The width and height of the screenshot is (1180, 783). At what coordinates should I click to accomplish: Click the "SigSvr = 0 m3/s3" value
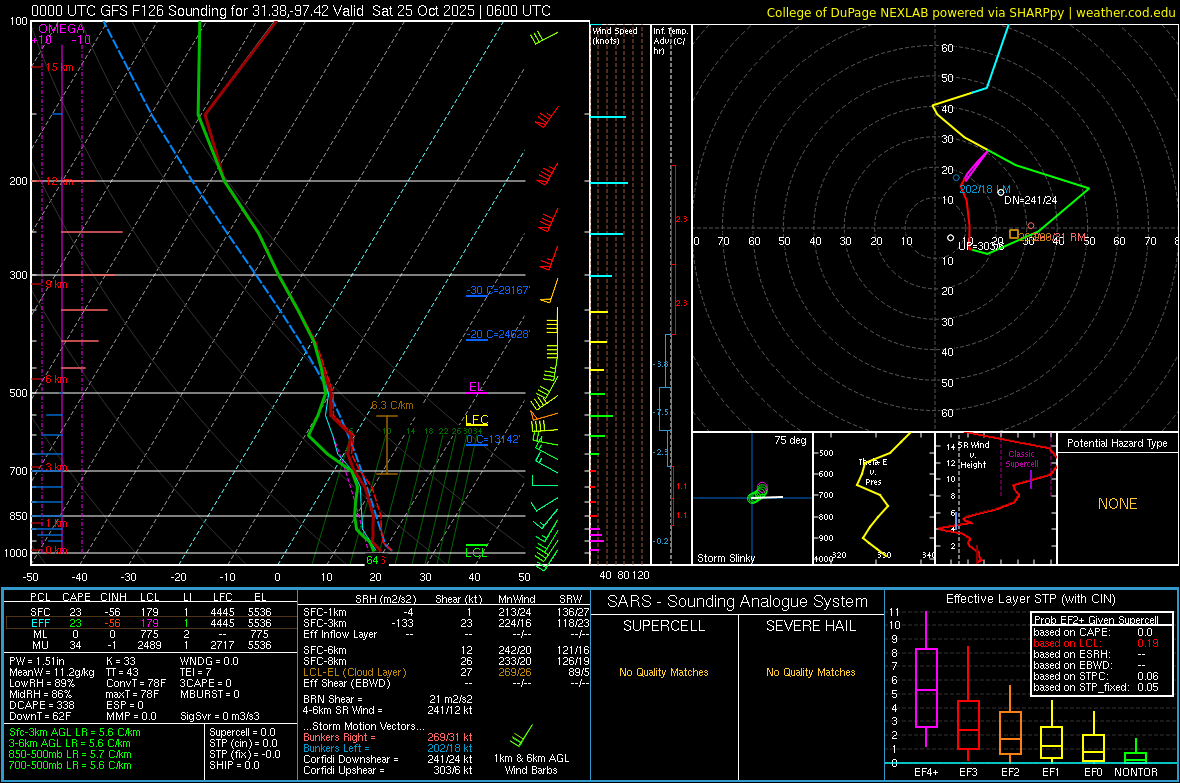[x=220, y=717]
